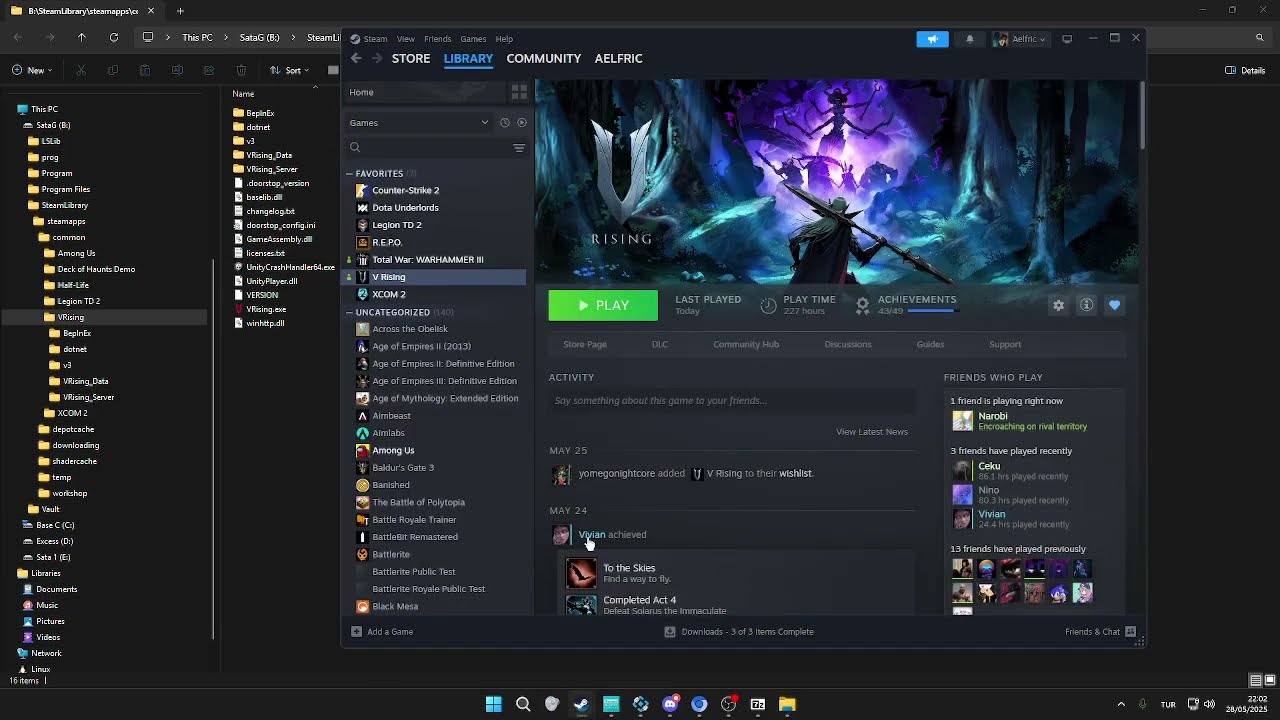This screenshot has height=720, width=1280.
Task: Open Steam from the Windows taskbar
Action: tap(581, 704)
